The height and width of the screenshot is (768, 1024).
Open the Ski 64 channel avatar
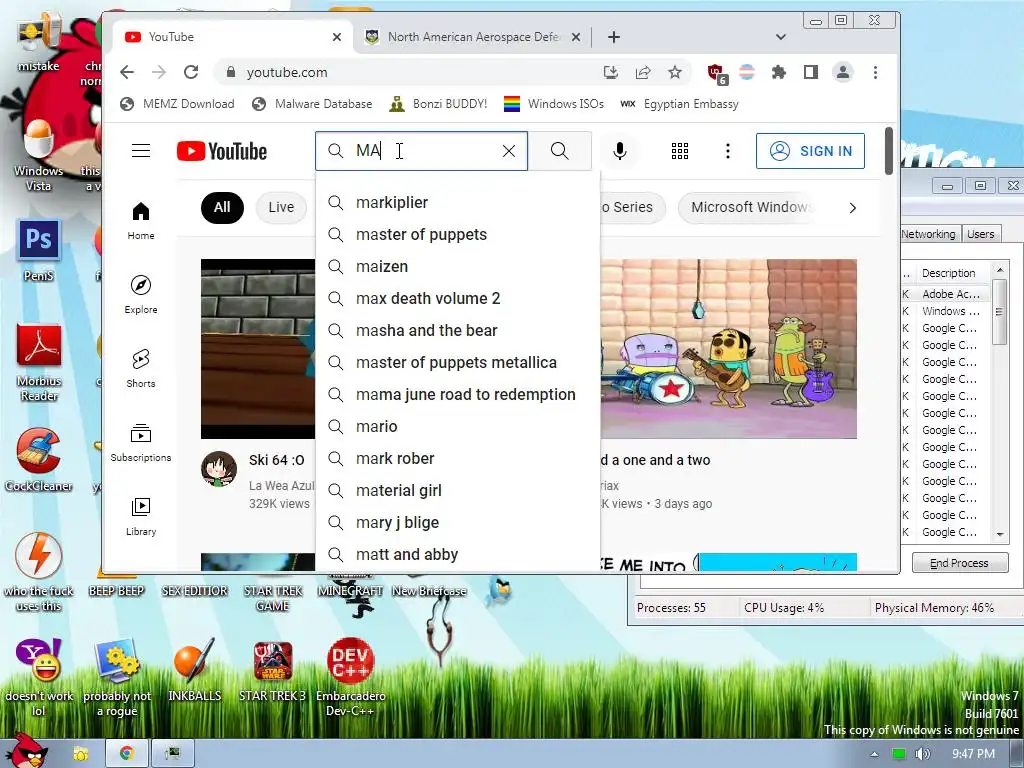coord(219,469)
